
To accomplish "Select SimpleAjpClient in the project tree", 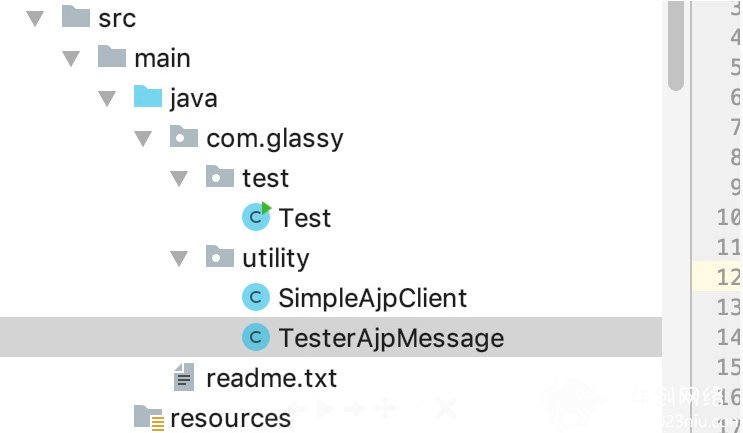I will [x=372, y=298].
